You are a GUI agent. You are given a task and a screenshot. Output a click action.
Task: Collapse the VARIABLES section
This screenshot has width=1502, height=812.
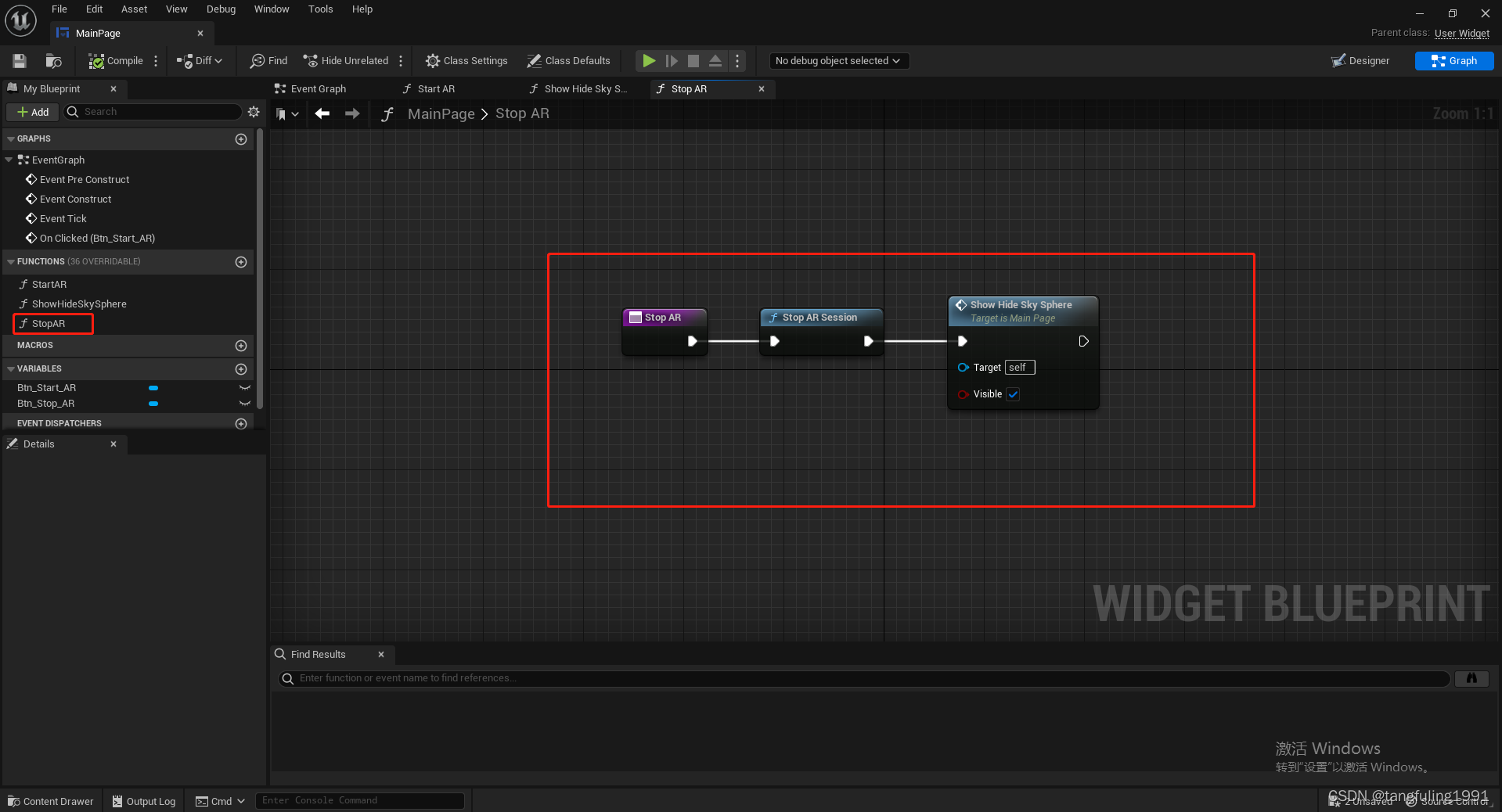tap(11, 369)
